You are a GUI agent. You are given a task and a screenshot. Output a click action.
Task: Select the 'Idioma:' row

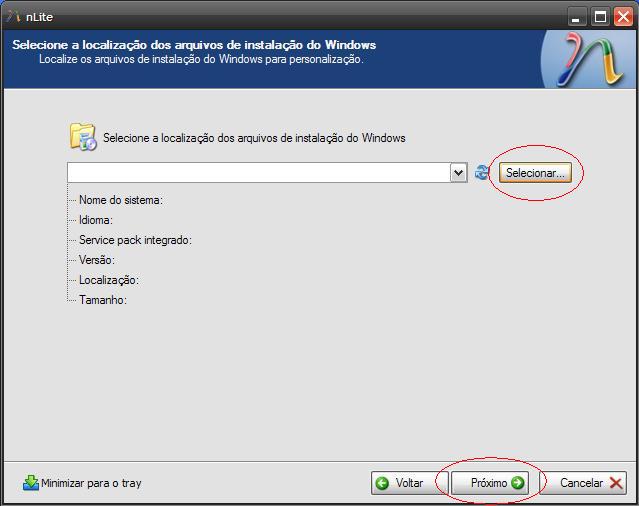pyautogui.click(x=96, y=220)
